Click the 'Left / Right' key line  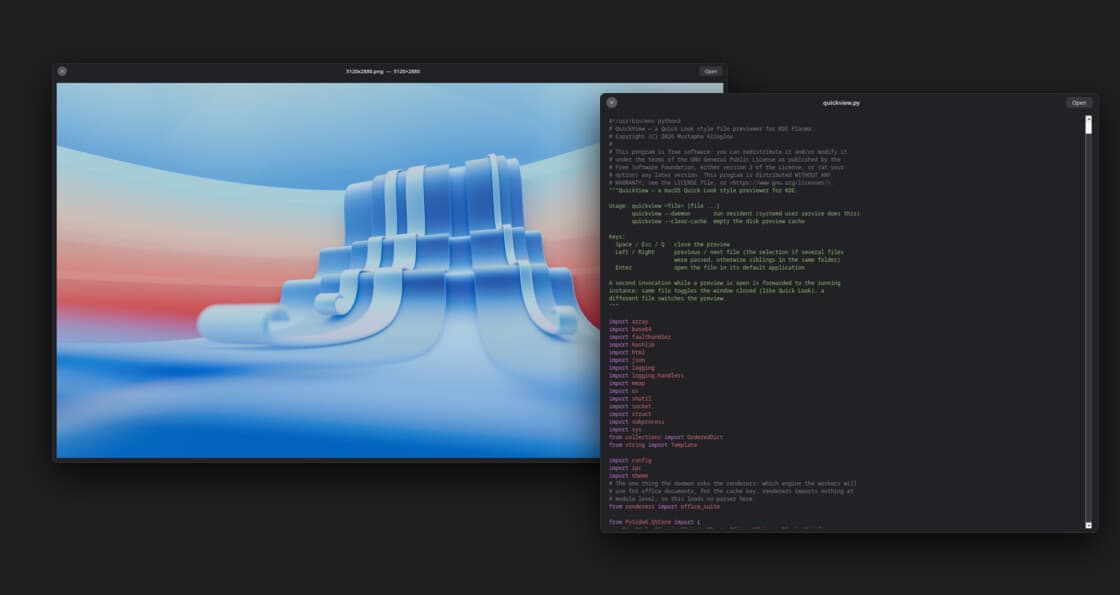729,252
